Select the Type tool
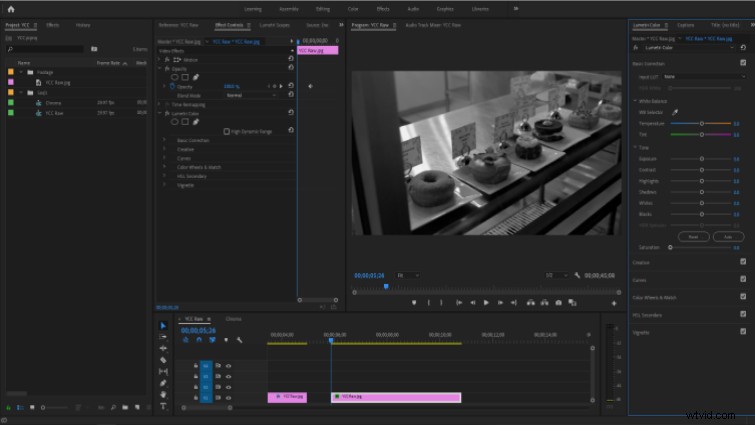This screenshot has height=425, width=755. click(x=163, y=406)
